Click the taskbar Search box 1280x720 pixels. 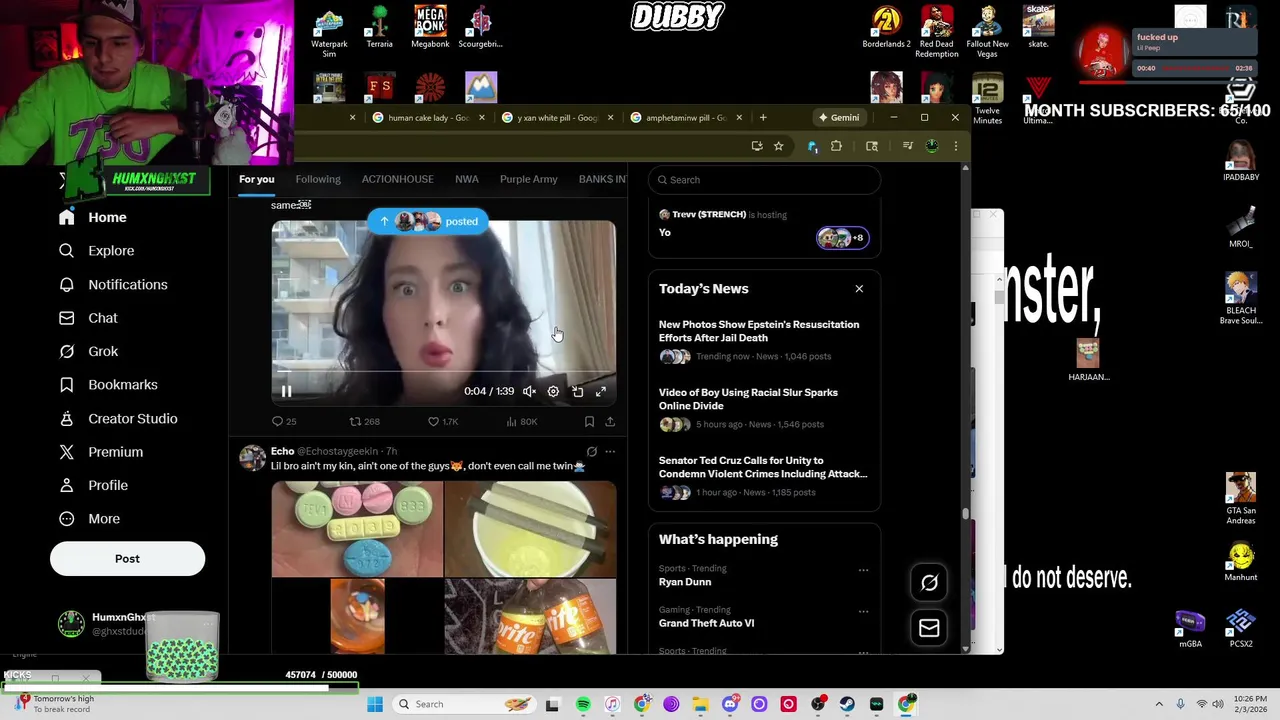[x=465, y=704]
